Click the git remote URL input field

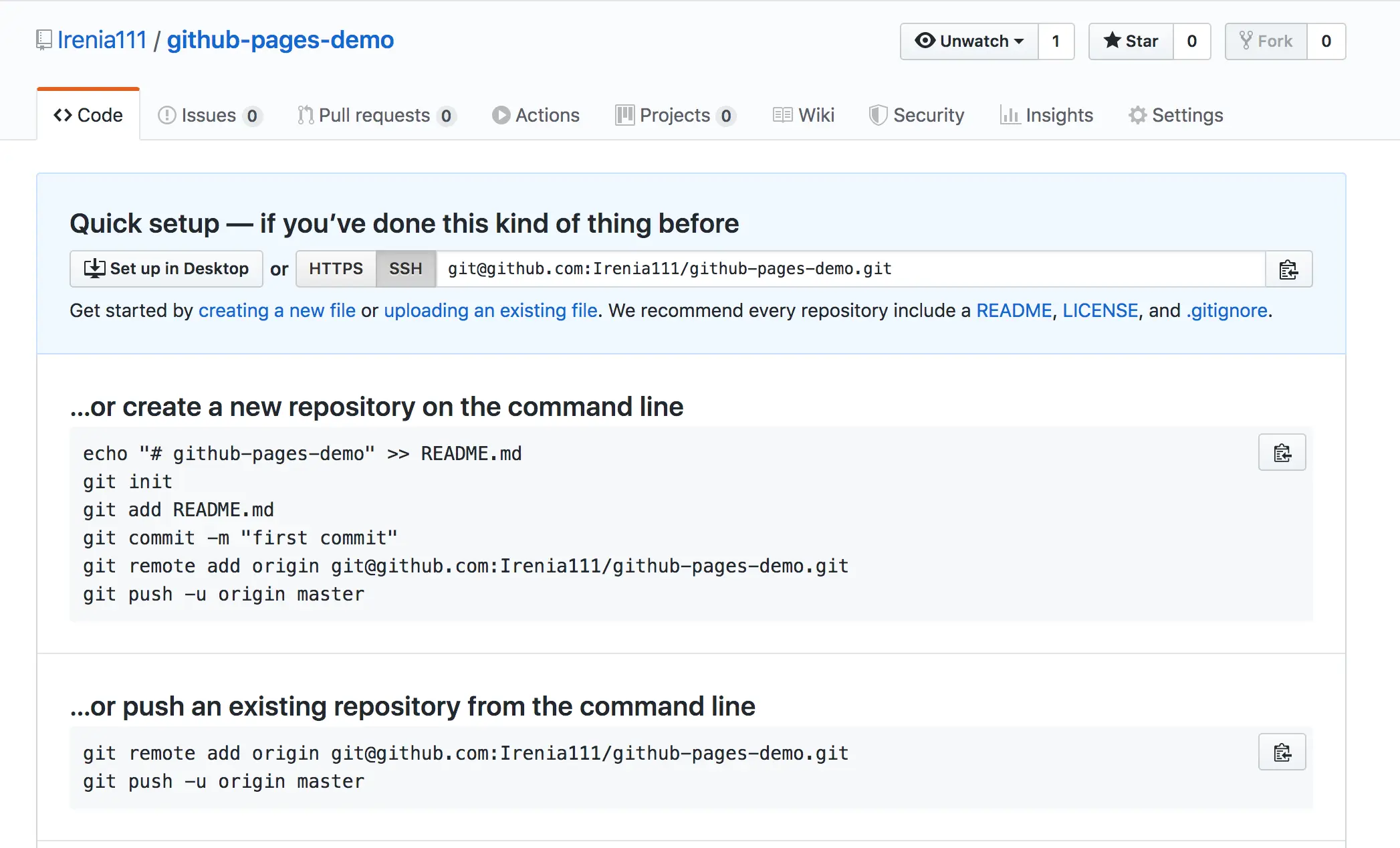point(849,269)
